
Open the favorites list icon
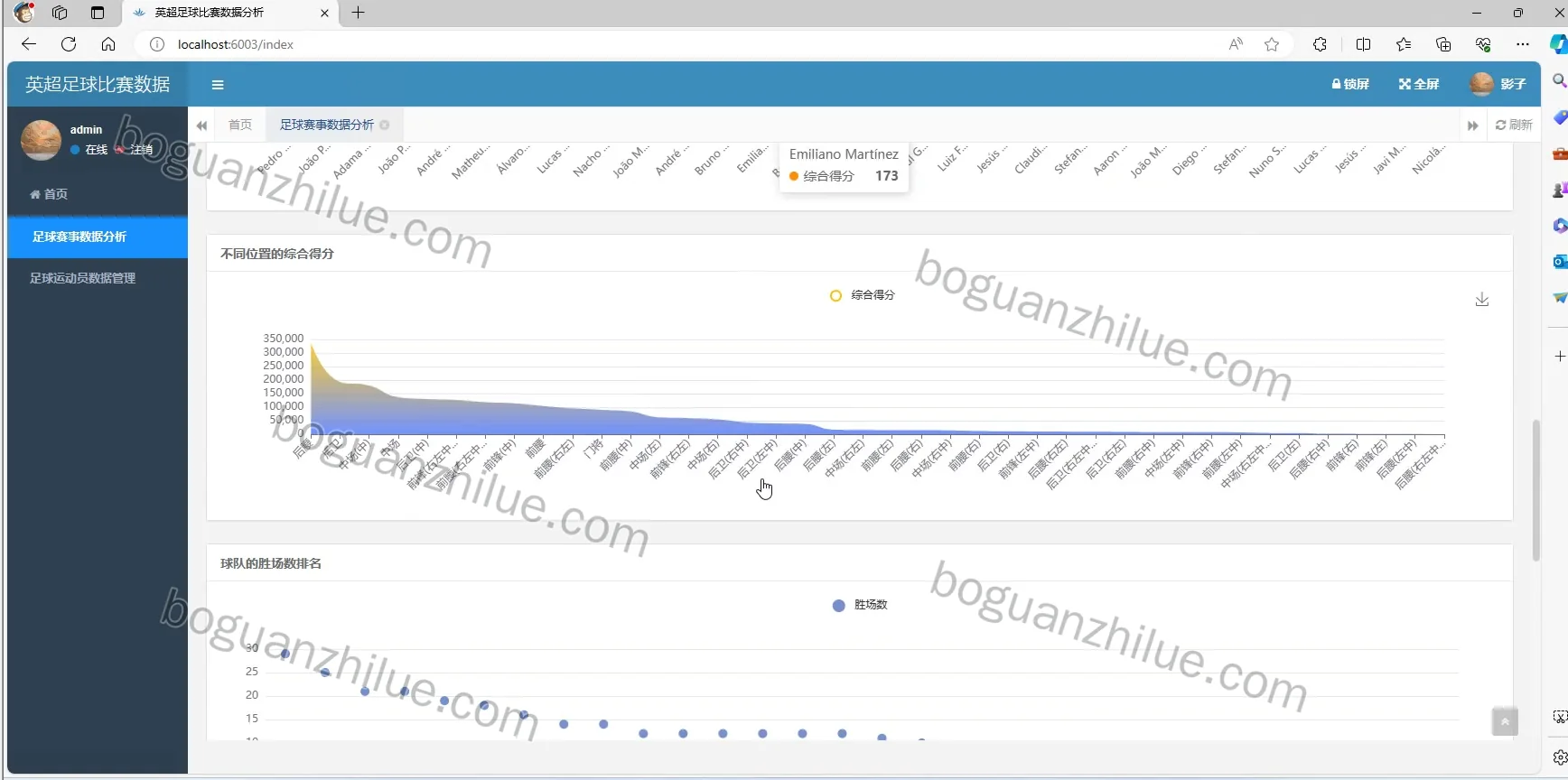(1404, 44)
